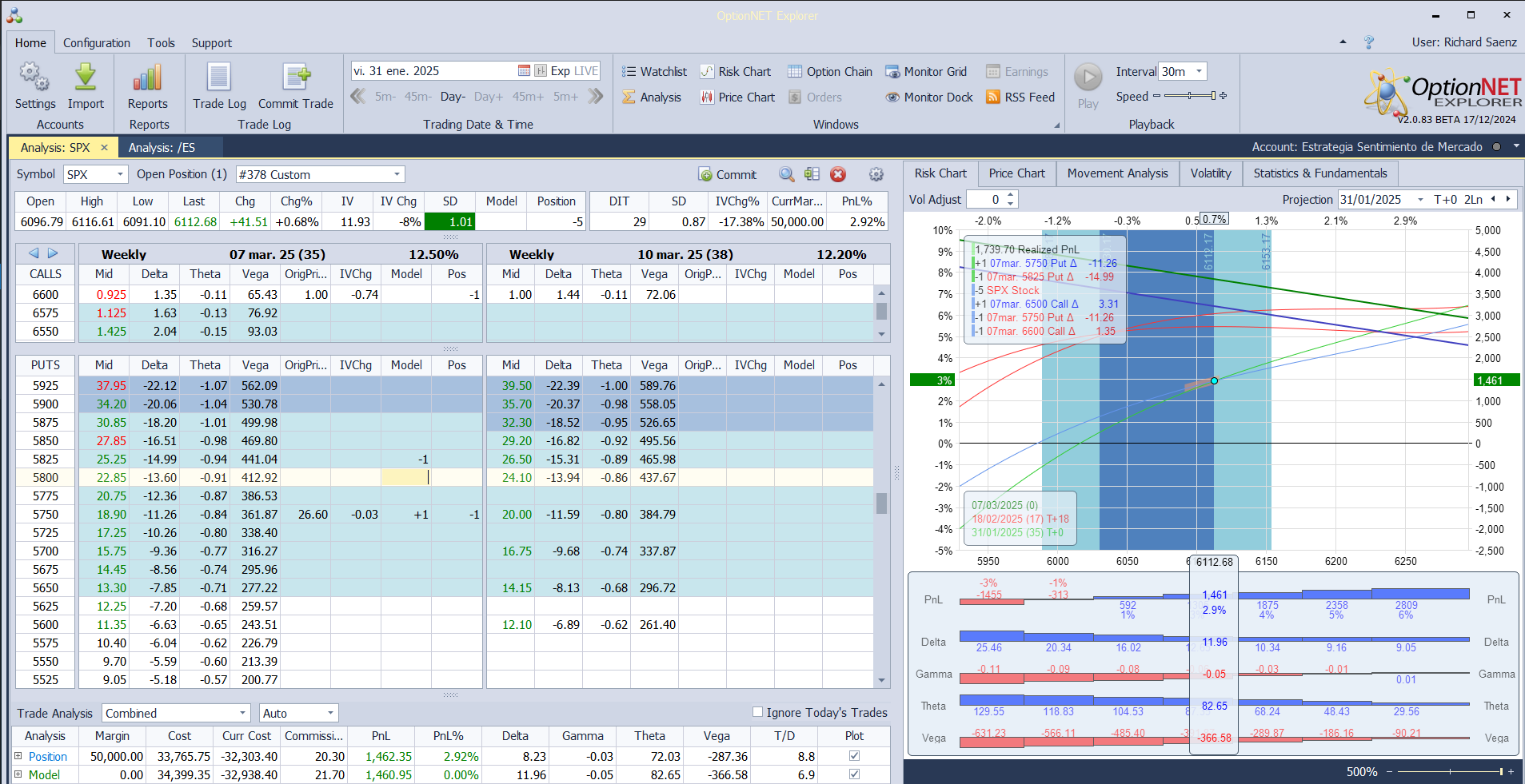Open the #378 Custom position dropdown
The image size is (1525, 784).
(x=397, y=174)
